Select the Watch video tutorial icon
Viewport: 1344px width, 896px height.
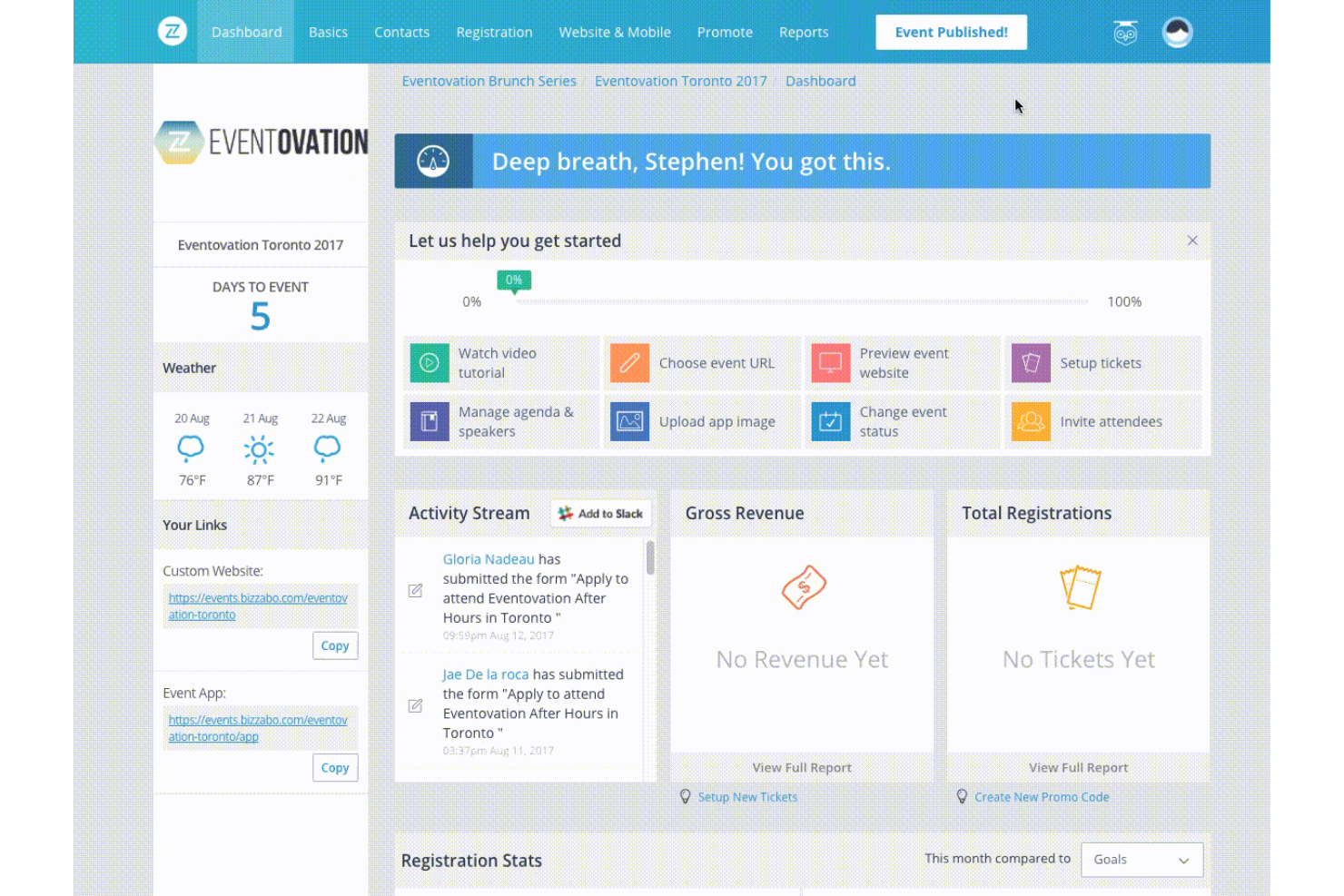(x=429, y=362)
